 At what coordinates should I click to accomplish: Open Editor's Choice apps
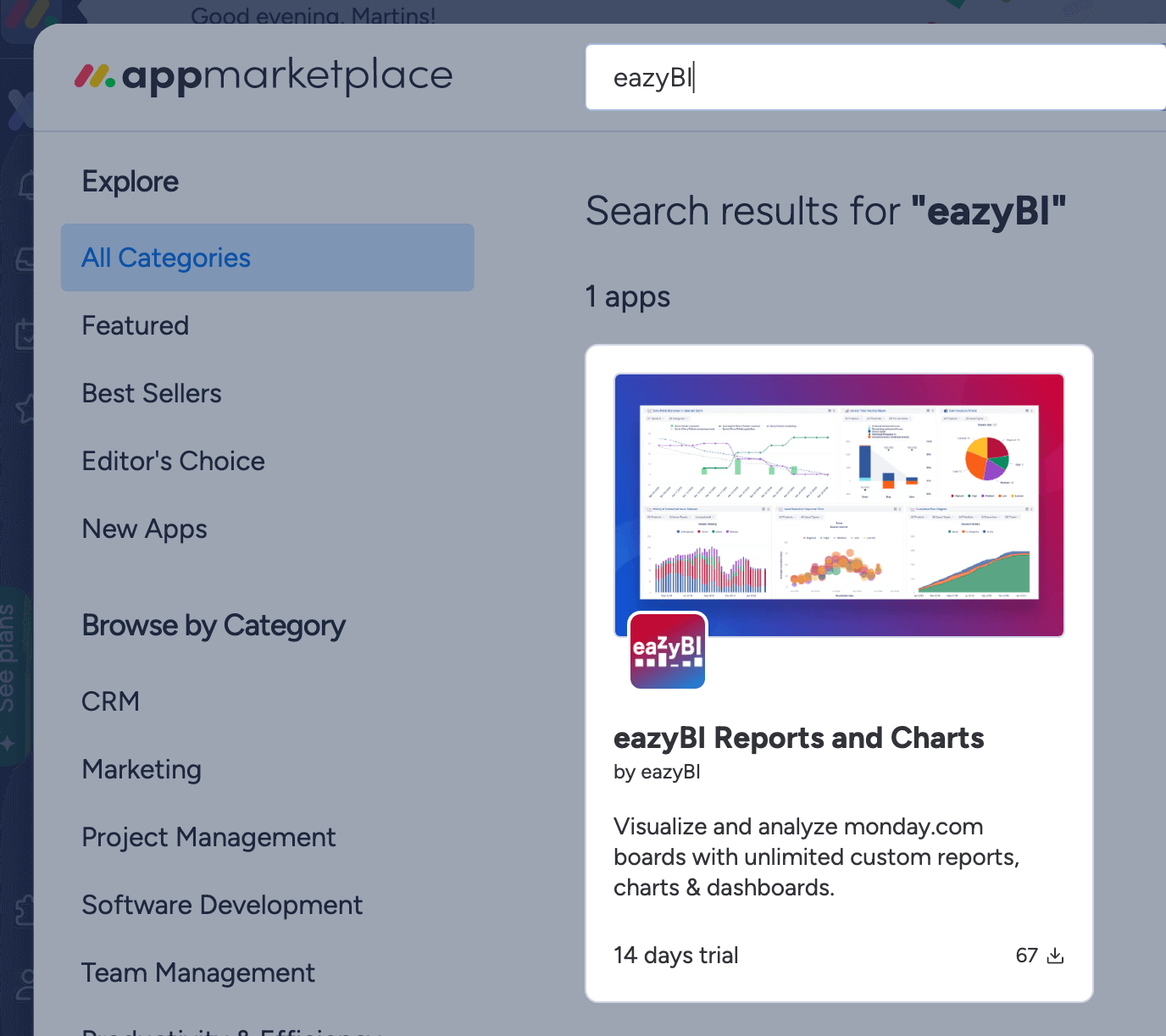pyautogui.click(x=174, y=461)
